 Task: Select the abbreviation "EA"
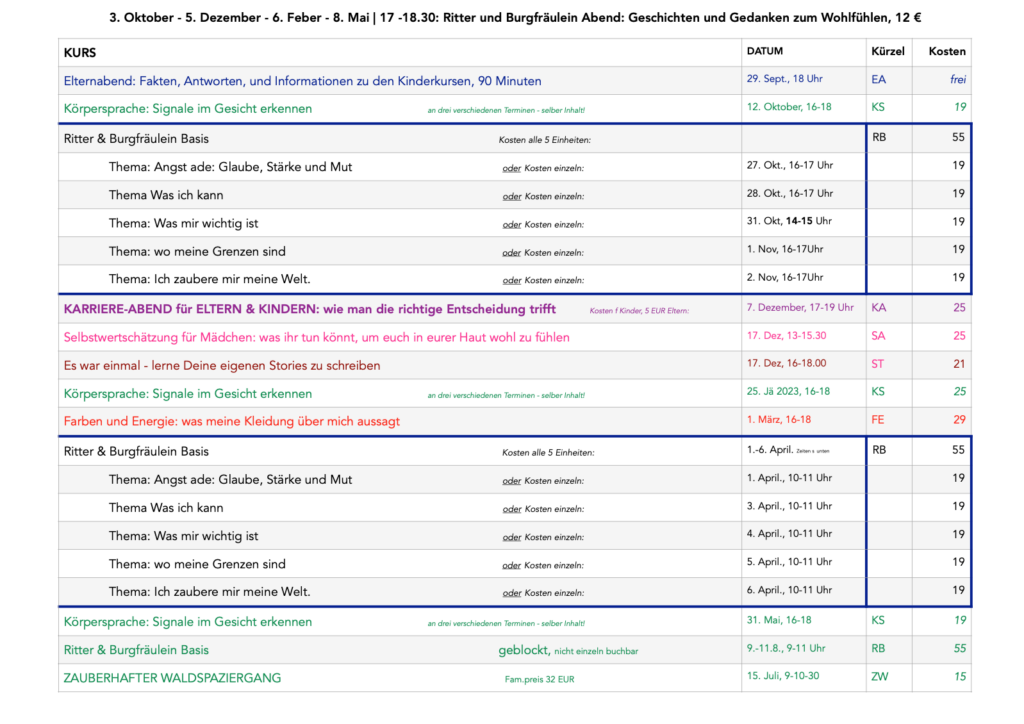pos(878,80)
